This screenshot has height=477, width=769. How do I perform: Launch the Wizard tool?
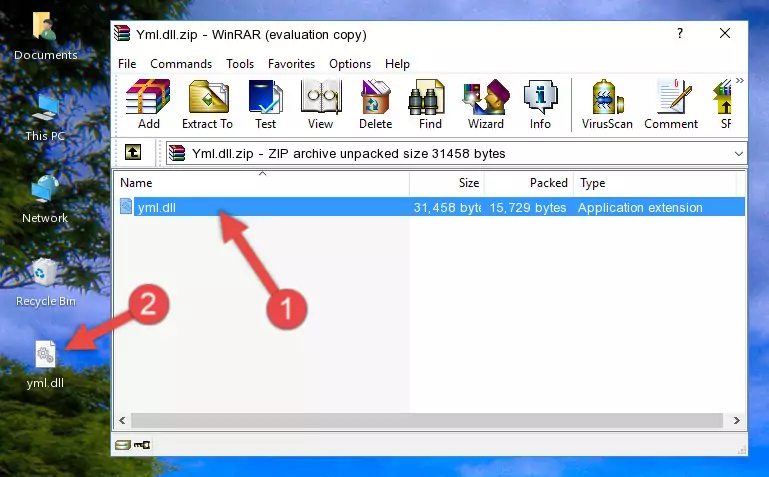(x=486, y=104)
